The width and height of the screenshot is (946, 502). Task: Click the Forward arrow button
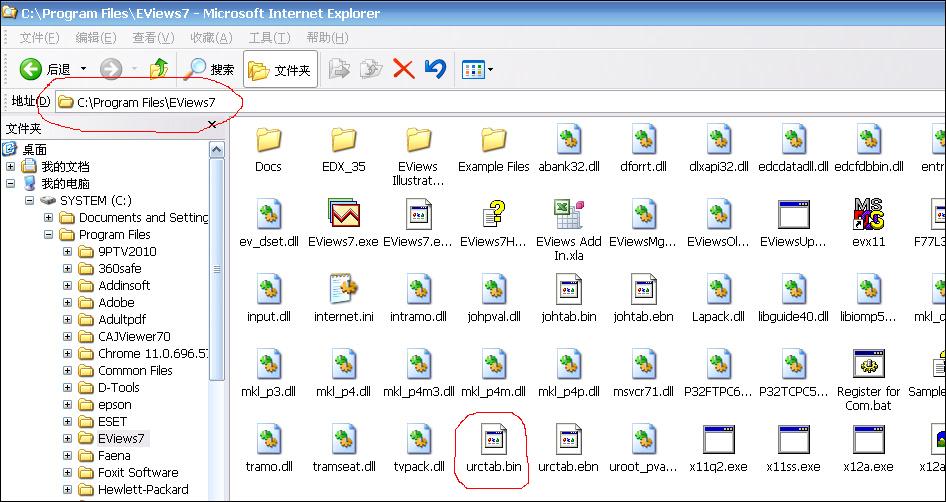click(x=111, y=69)
